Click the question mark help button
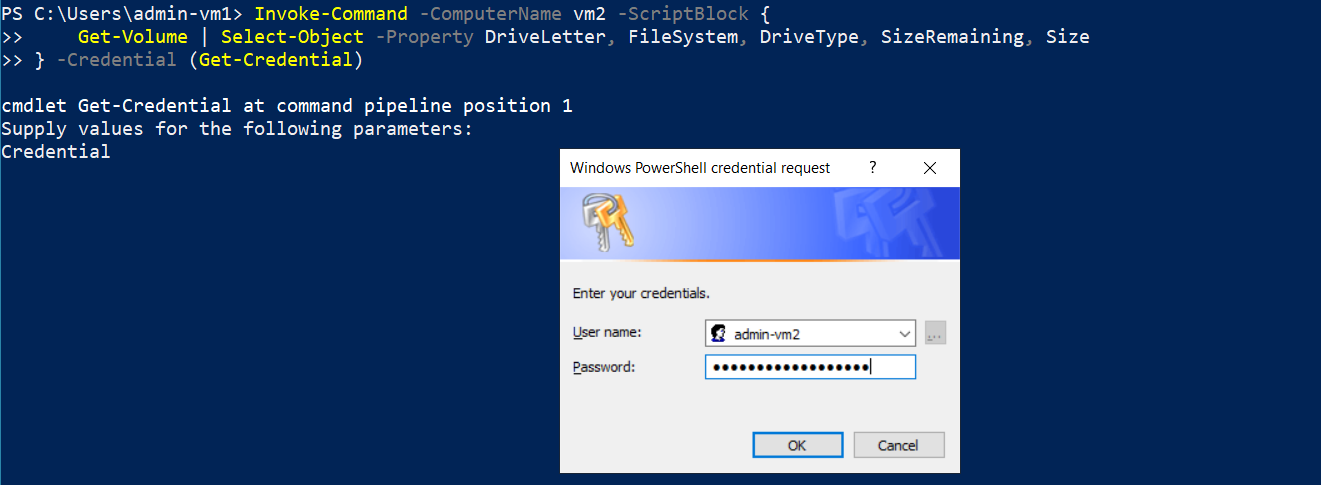The height and width of the screenshot is (485, 1322). click(872, 168)
